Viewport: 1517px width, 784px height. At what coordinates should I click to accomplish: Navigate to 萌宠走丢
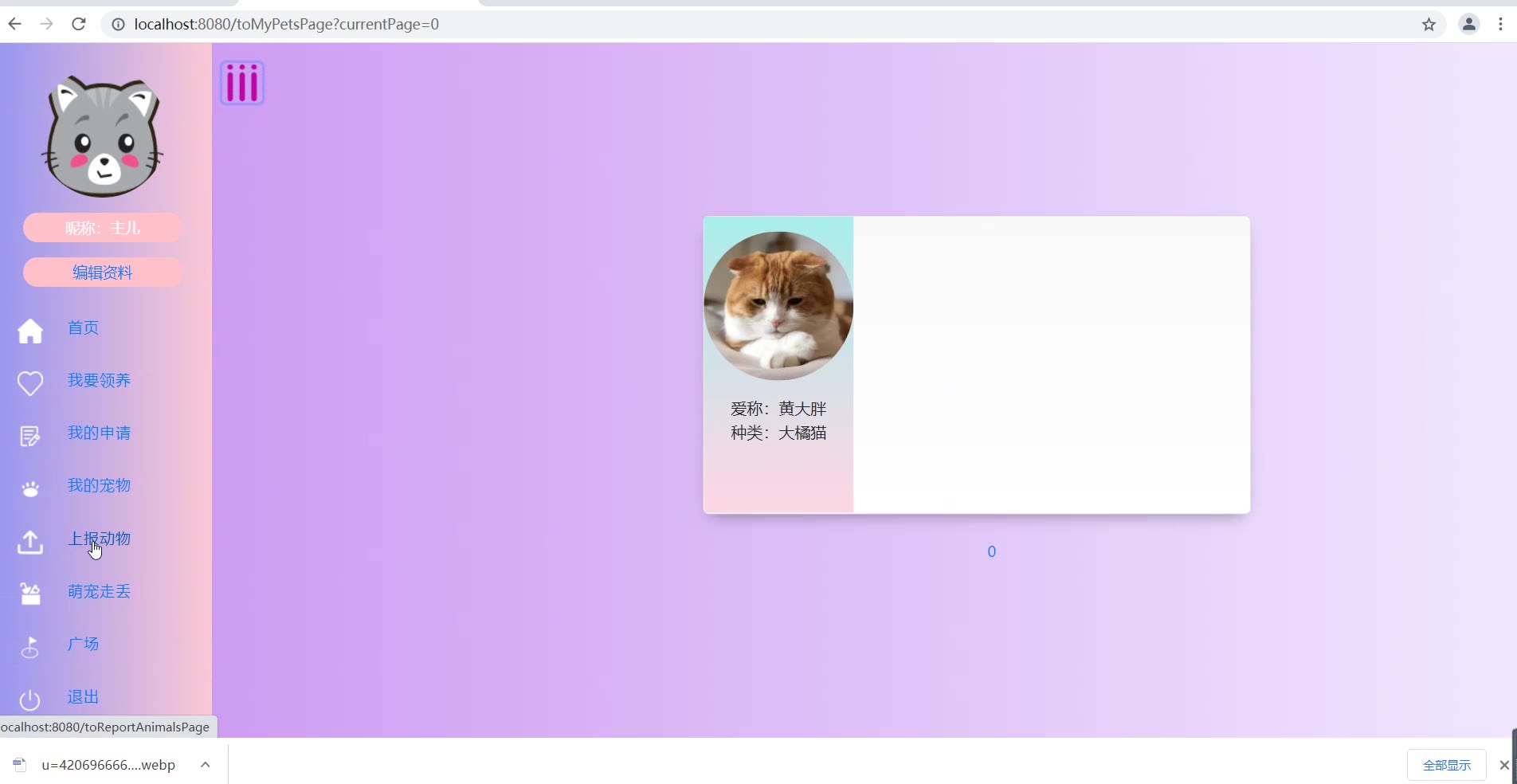(x=99, y=591)
